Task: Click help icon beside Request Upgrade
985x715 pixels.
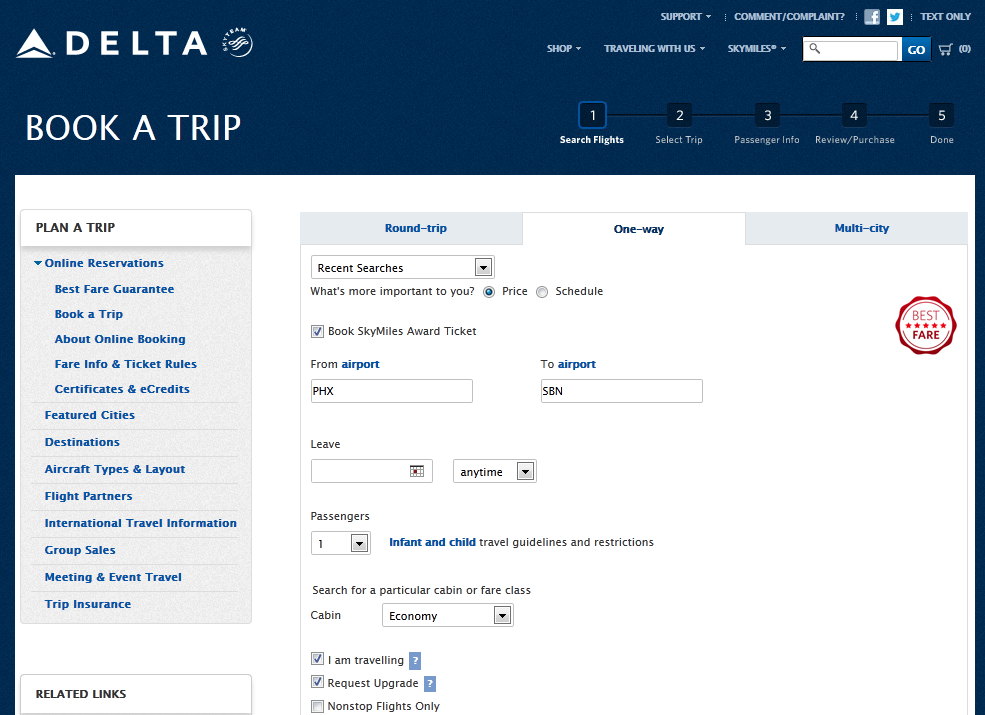Action: click(x=430, y=684)
